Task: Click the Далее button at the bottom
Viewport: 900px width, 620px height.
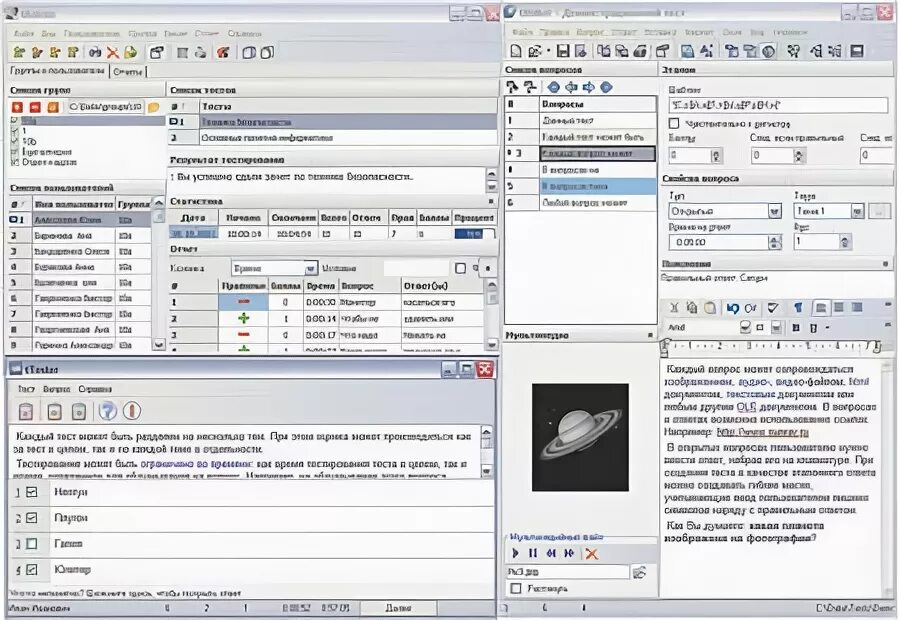Action: click(x=398, y=607)
